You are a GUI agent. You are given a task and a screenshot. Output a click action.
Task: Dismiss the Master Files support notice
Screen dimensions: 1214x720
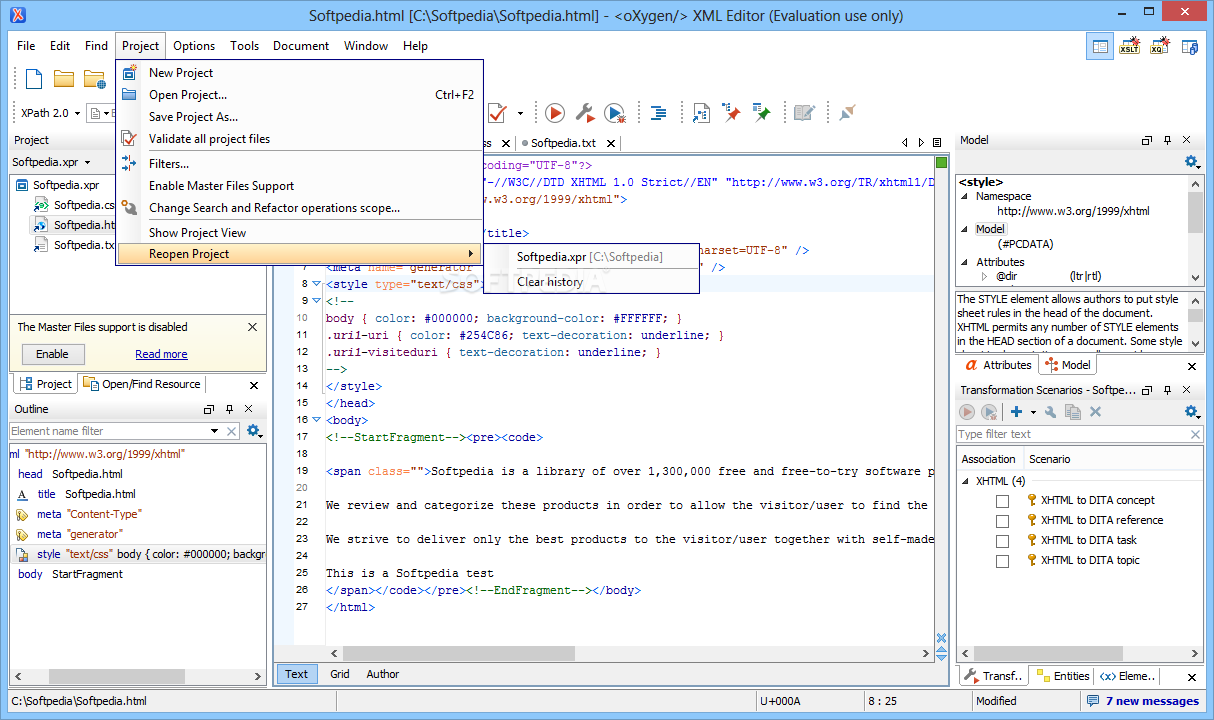252,327
